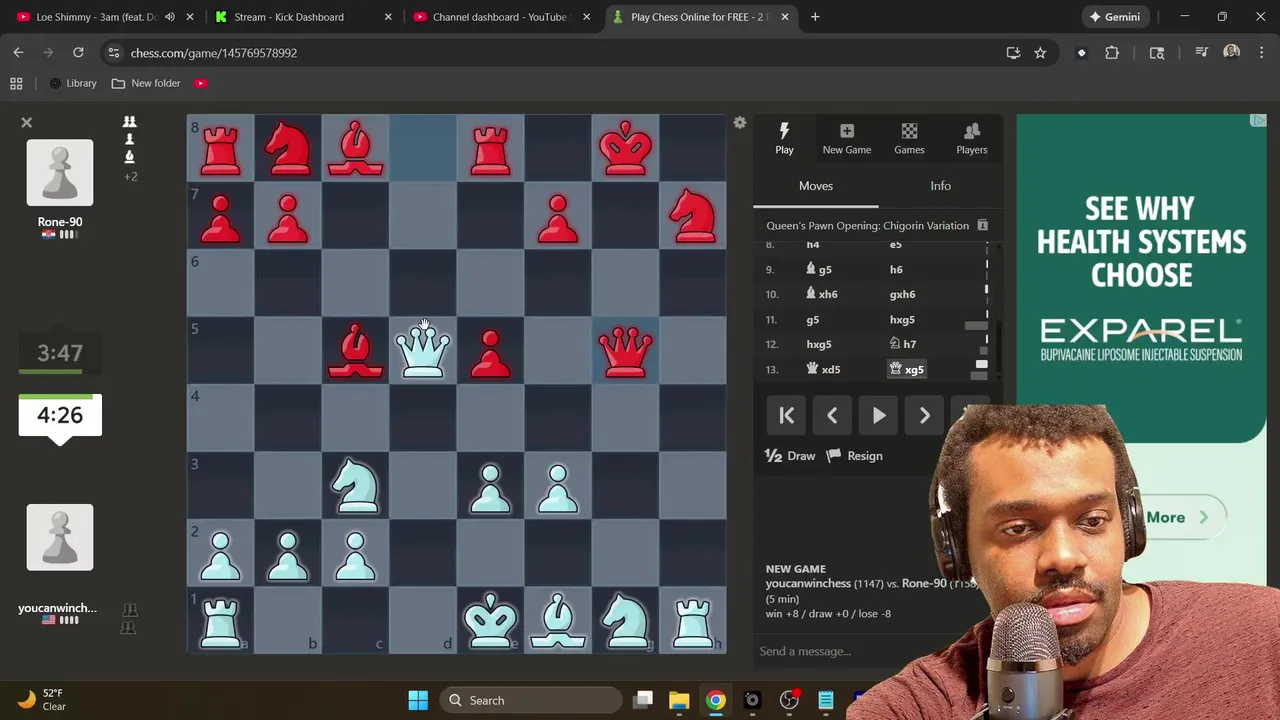Open Windows Start menu
The height and width of the screenshot is (720, 1280).
click(x=418, y=700)
